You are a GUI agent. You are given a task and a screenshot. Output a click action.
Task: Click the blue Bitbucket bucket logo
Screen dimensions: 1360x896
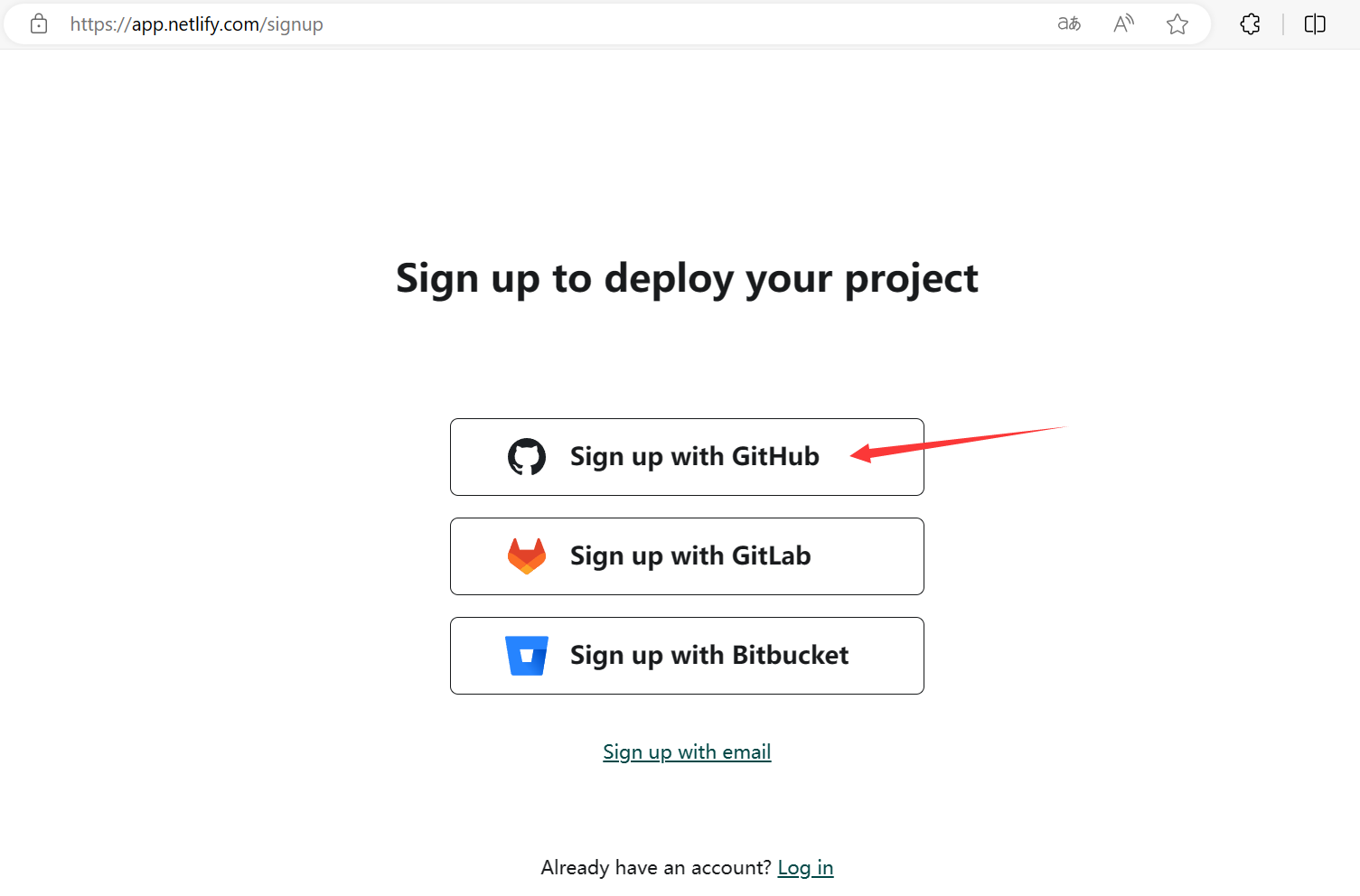click(x=527, y=656)
